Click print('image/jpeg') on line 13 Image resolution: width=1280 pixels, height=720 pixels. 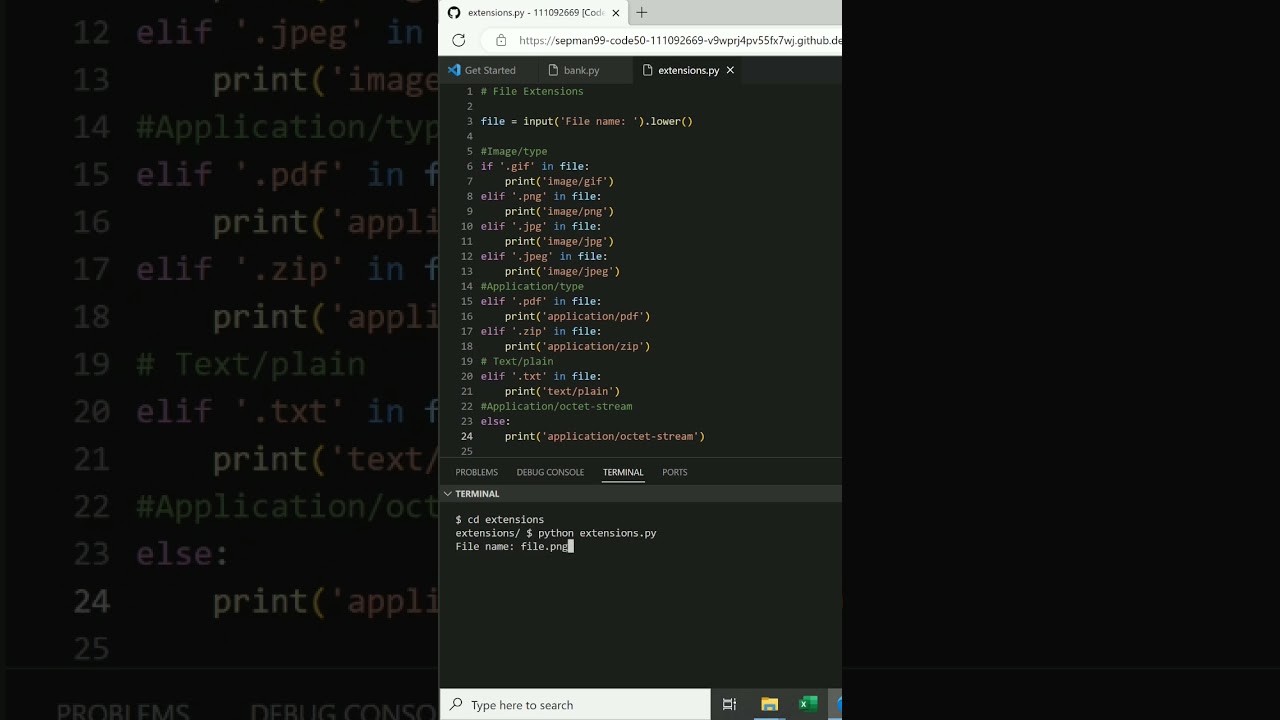[x=562, y=271]
